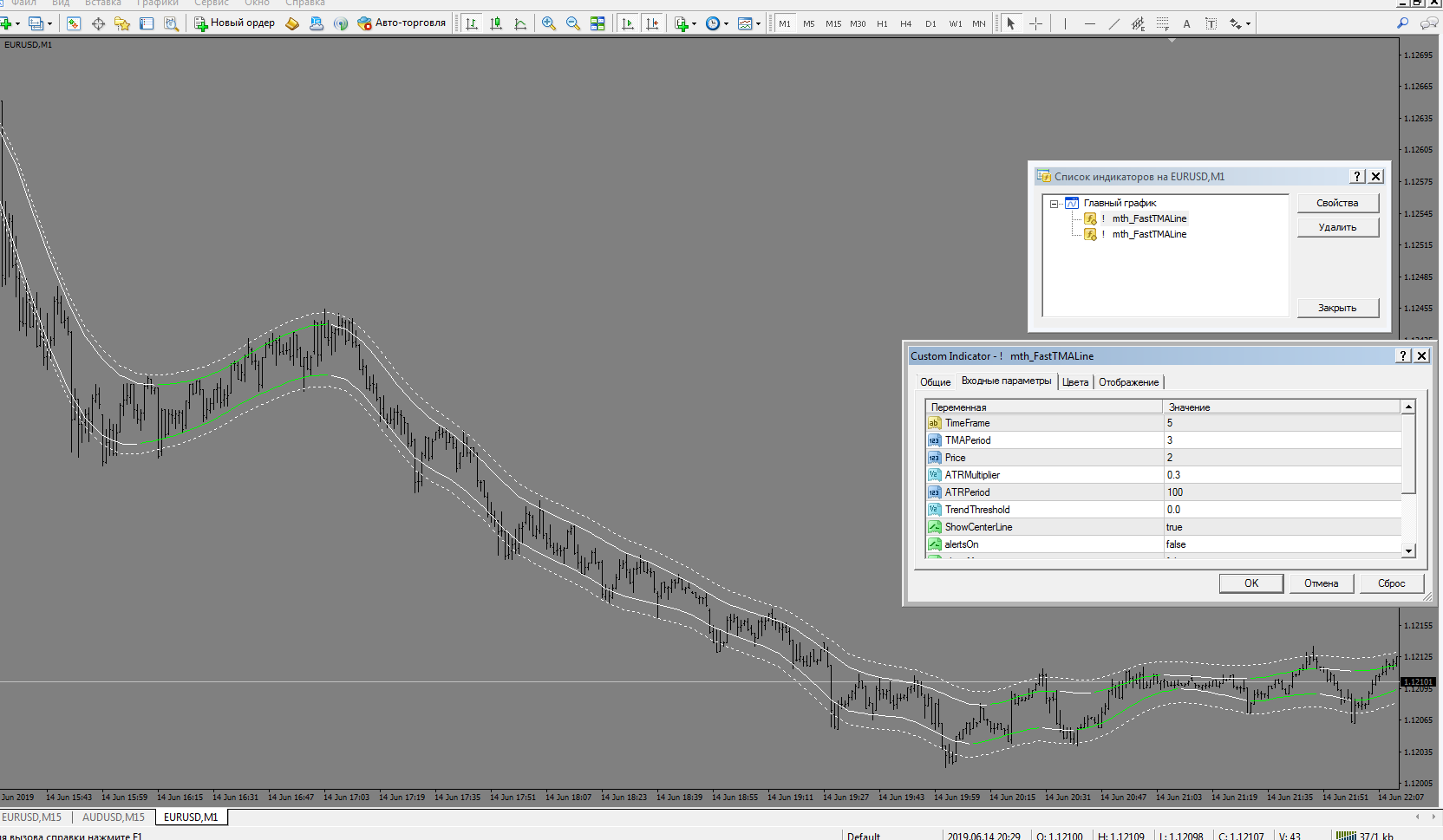1443x840 pixels.
Task: Toggle the chart auto-scroll button
Action: pos(628,23)
